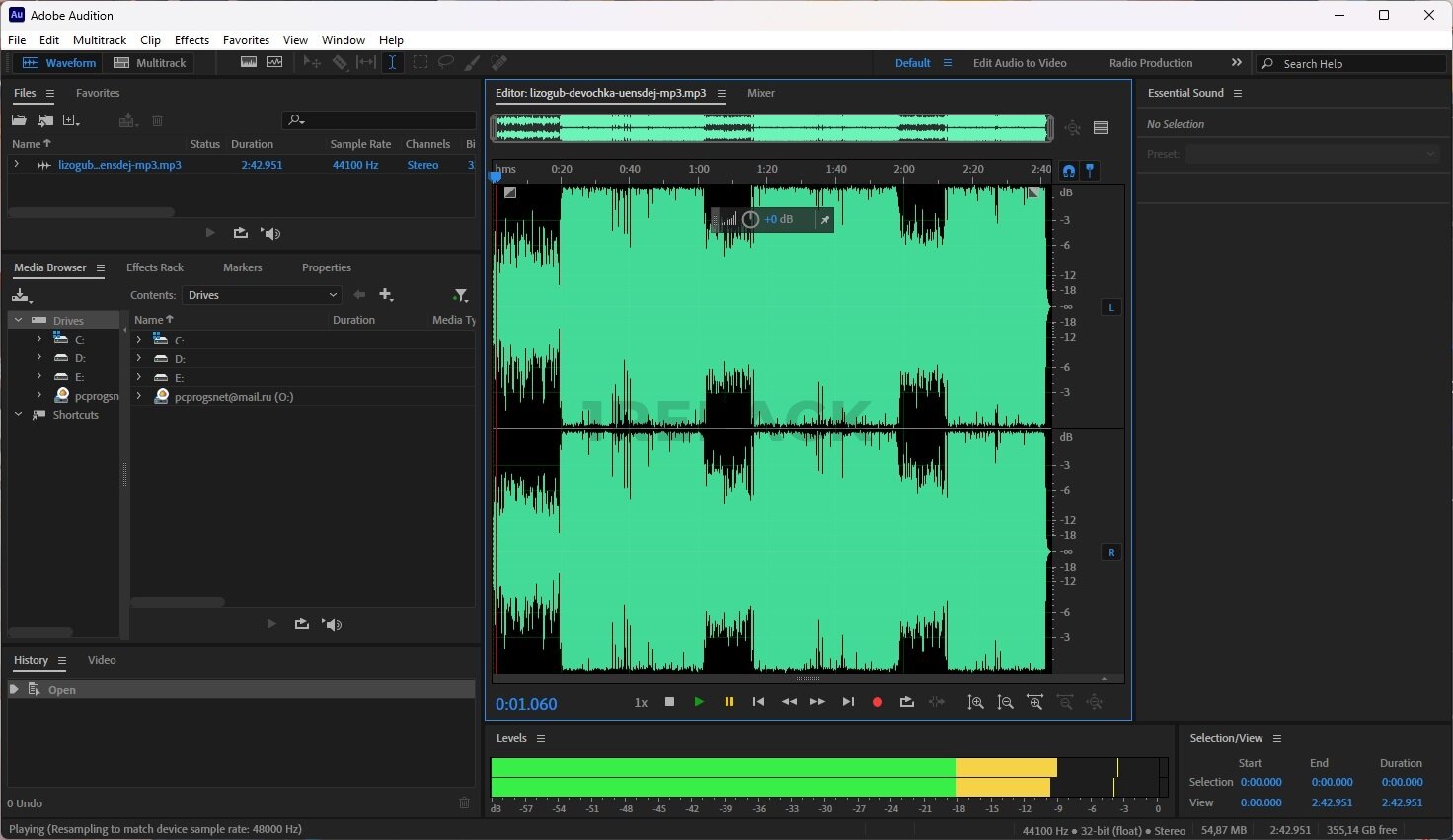Stop playback with the Stop button

click(x=669, y=702)
